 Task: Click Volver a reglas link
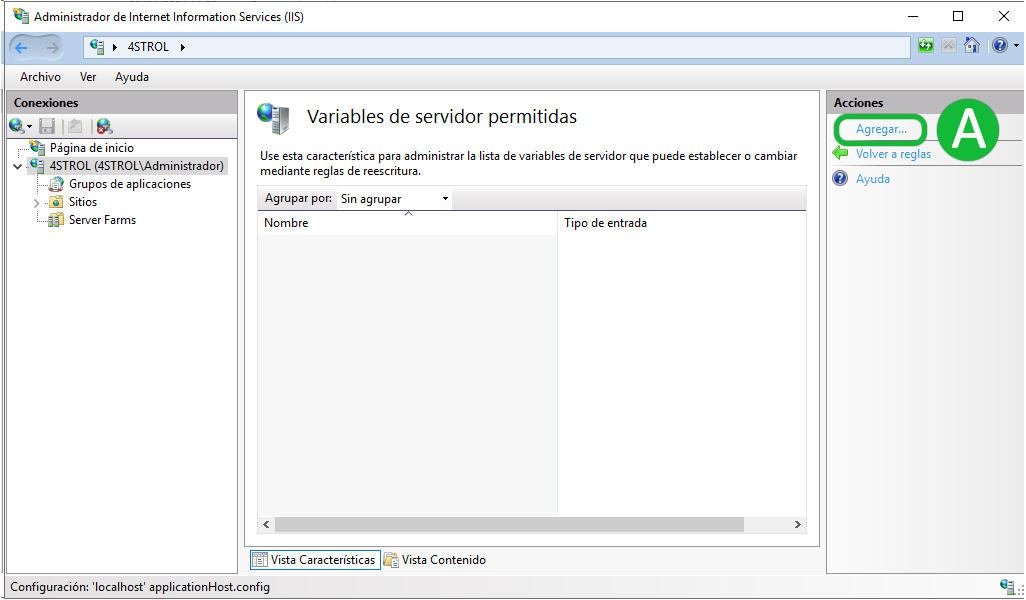coord(893,154)
